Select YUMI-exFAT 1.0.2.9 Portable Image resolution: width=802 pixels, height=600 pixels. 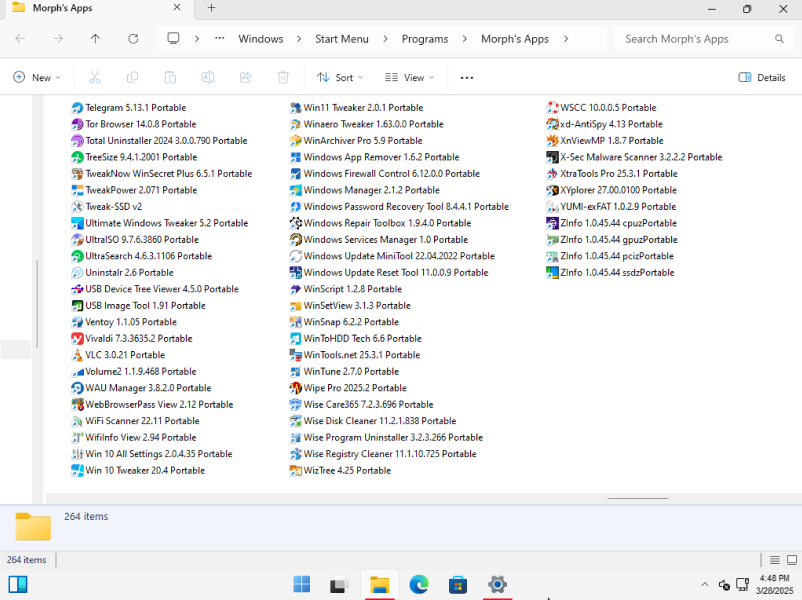[x=611, y=207]
